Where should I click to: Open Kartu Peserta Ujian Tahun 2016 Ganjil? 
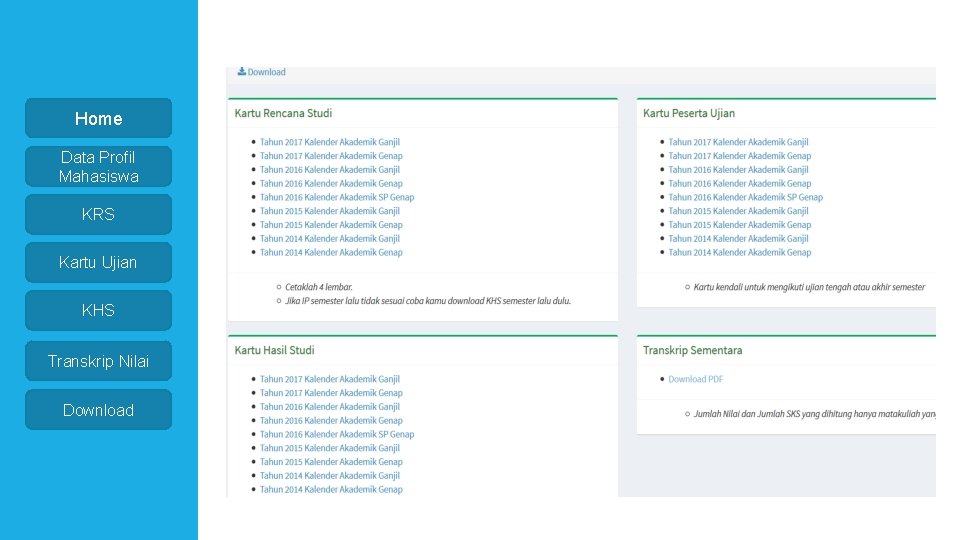click(x=738, y=170)
